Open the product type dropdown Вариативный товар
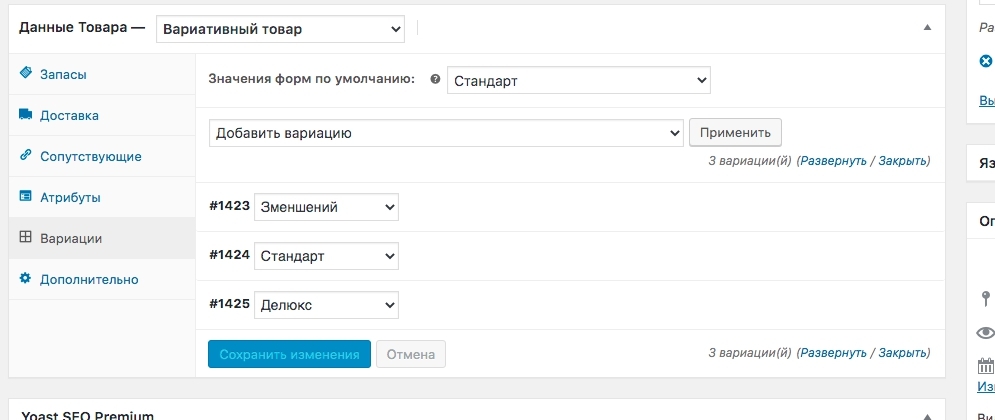The width and height of the screenshot is (995, 420). click(x=281, y=30)
